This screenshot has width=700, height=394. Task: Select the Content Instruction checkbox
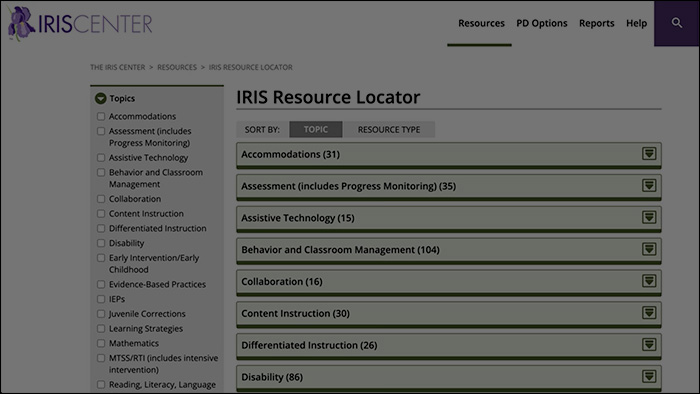[x=101, y=214]
